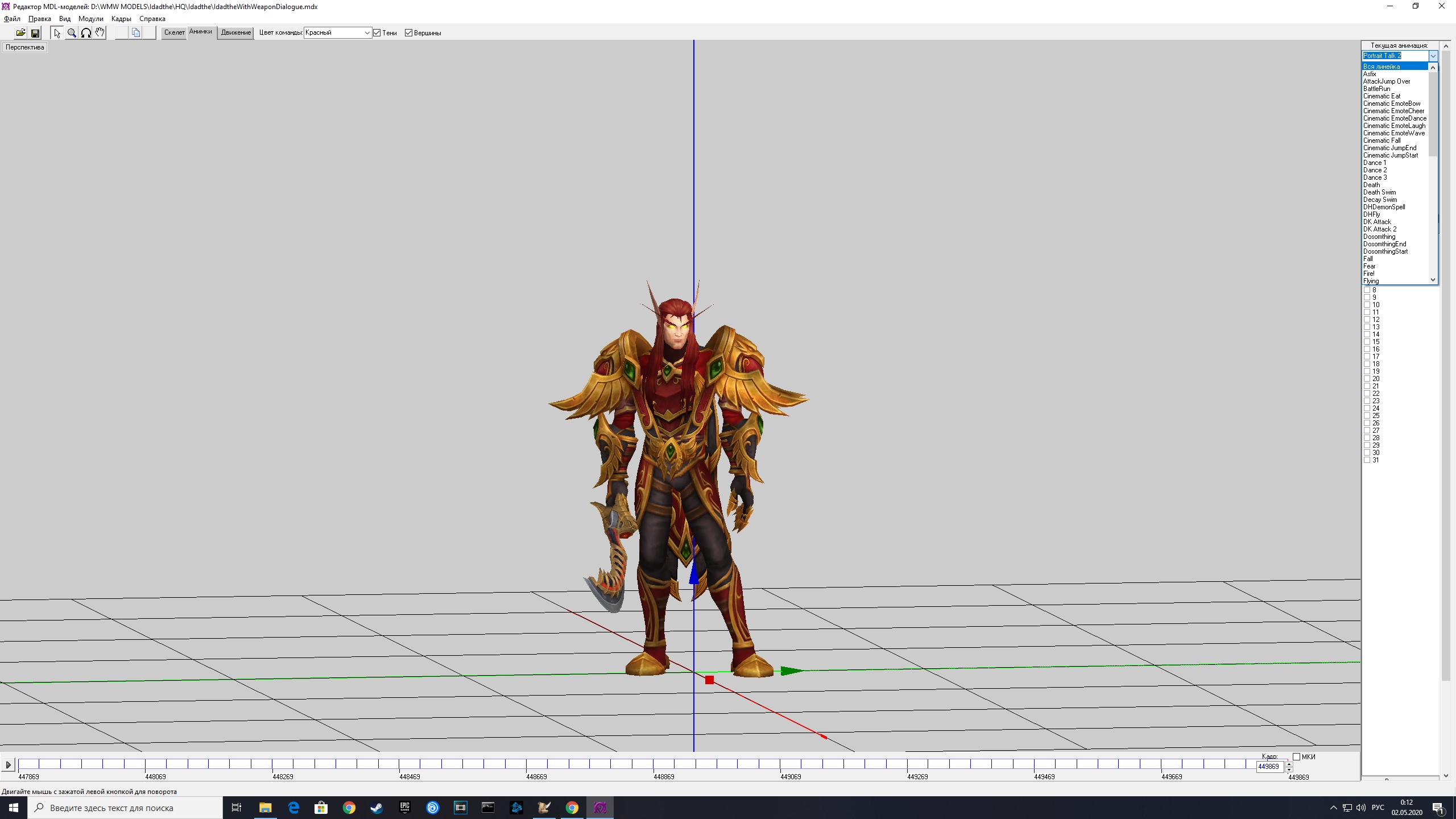Click the save floppy disk icon
Image resolution: width=1456 pixels, height=819 pixels.
pyautogui.click(x=35, y=33)
